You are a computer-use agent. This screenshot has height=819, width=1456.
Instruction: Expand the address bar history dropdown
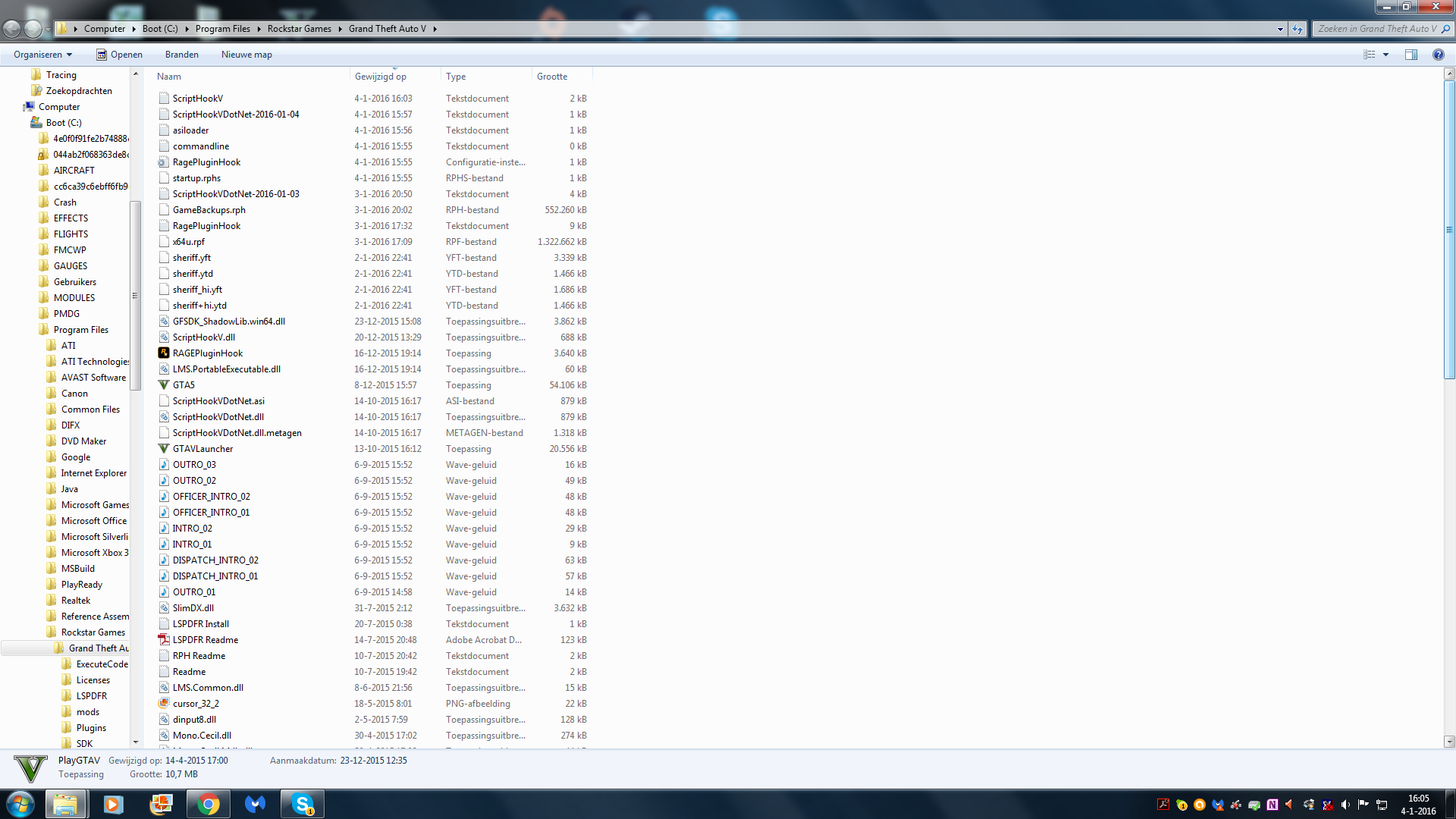tap(1280, 29)
